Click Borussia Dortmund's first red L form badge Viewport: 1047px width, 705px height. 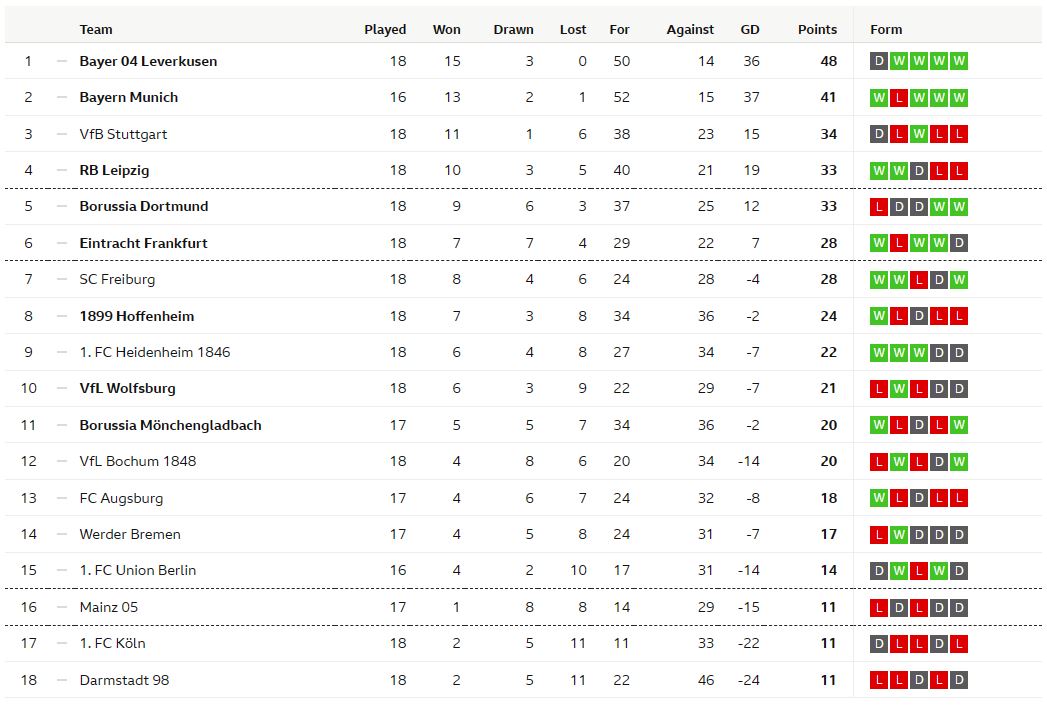tap(879, 206)
